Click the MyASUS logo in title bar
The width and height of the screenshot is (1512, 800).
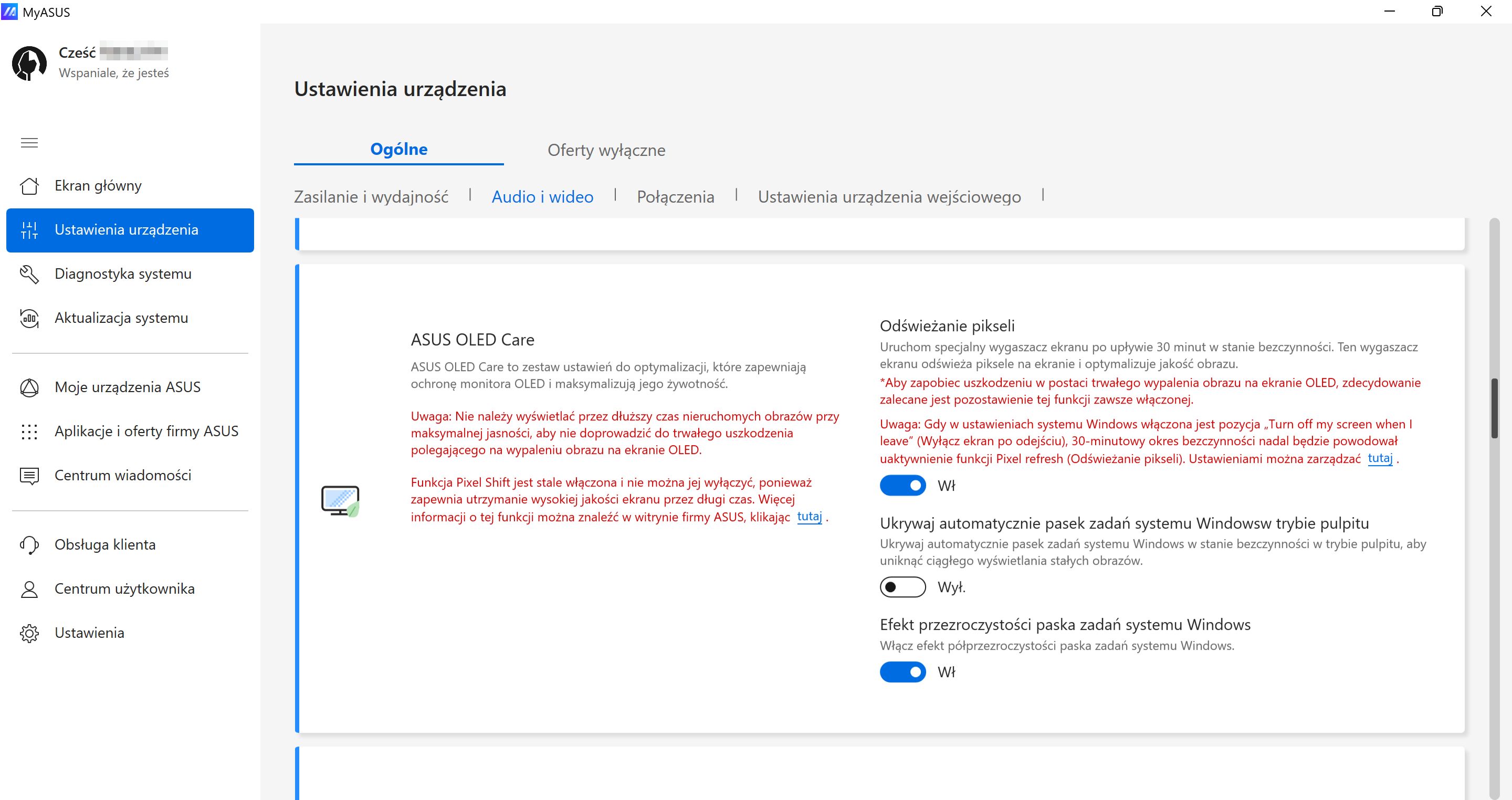pos(9,12)
